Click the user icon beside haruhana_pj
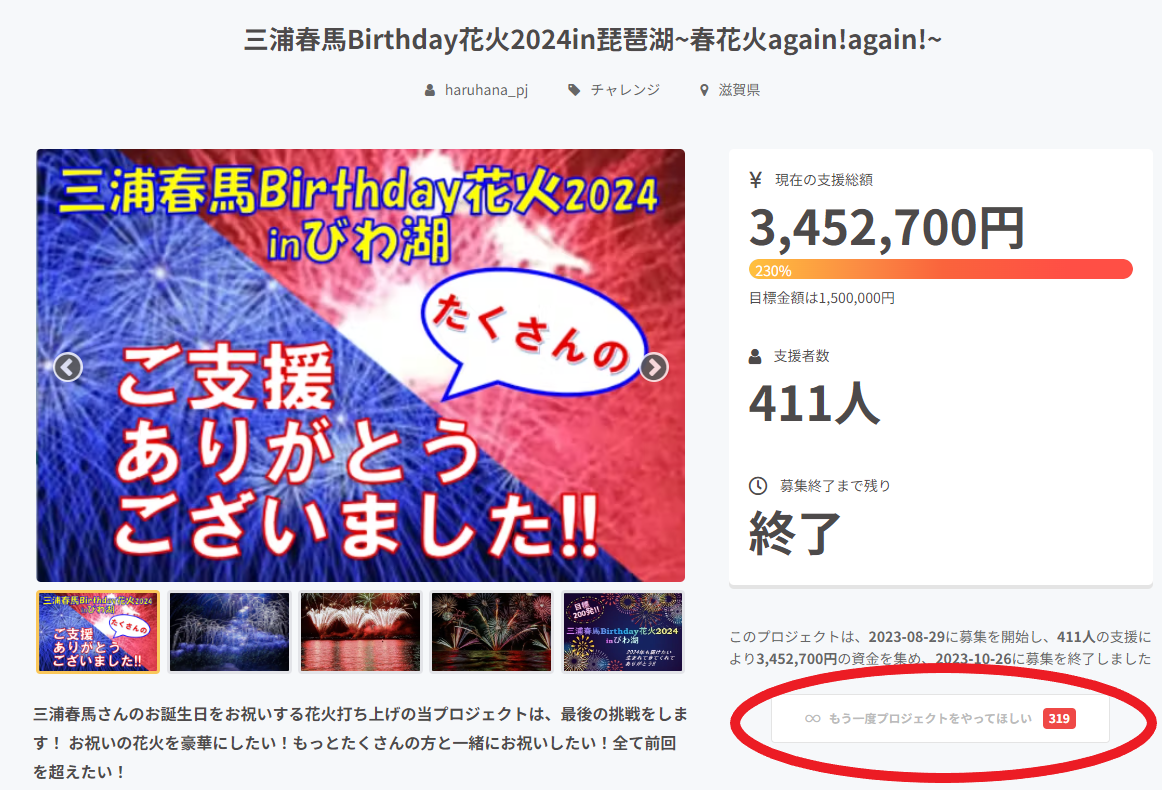The height and width of the screenshot is (790, 1162). pyautogui.click(x=430, y=90)
